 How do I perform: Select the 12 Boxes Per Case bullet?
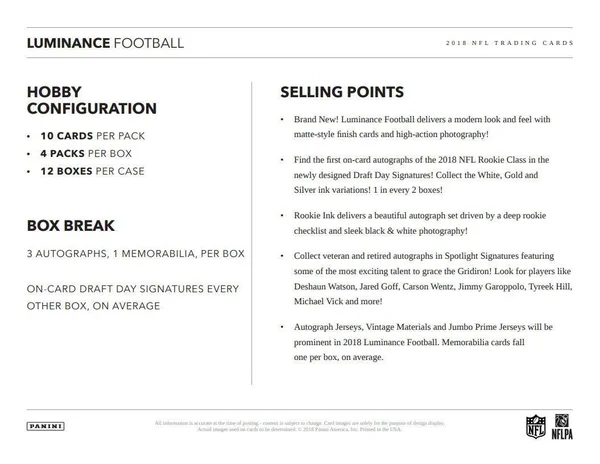(93, 171)
